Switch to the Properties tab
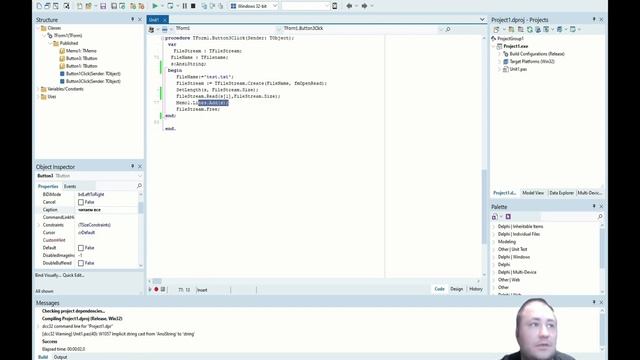The height and width of the screenshot is (360, 640). point(48,186)
